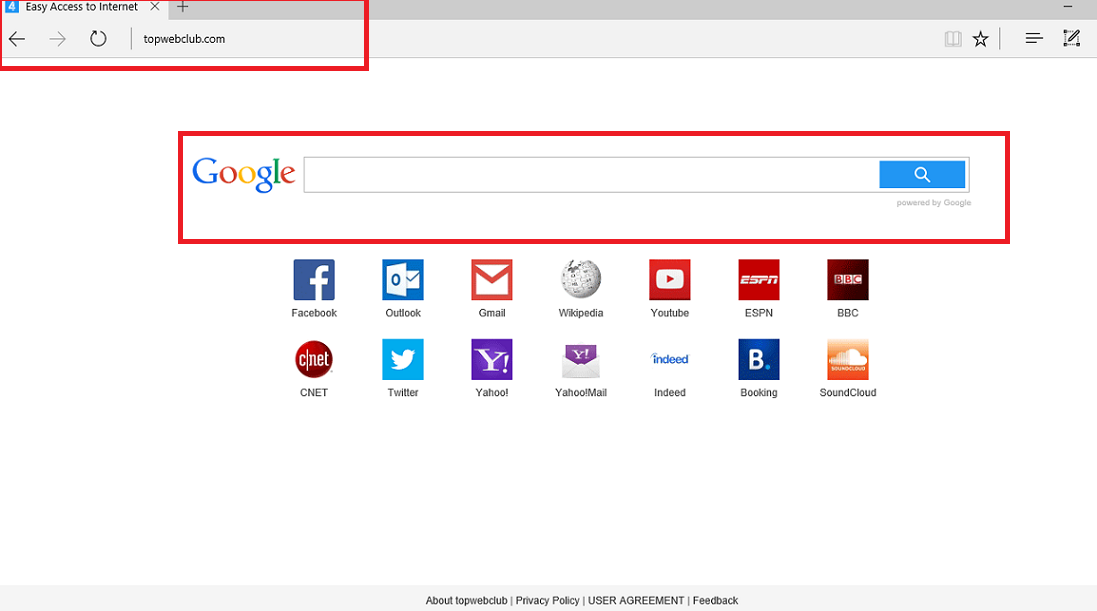Click the CNET text label
Image resolution: width=1097 pixels, height=611 pixels.
(313, 393)
